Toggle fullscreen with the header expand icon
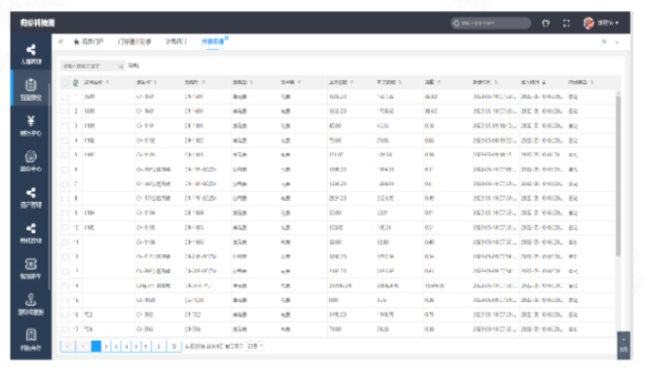Viewport: 645px width, 372px height. pos(566,23)
